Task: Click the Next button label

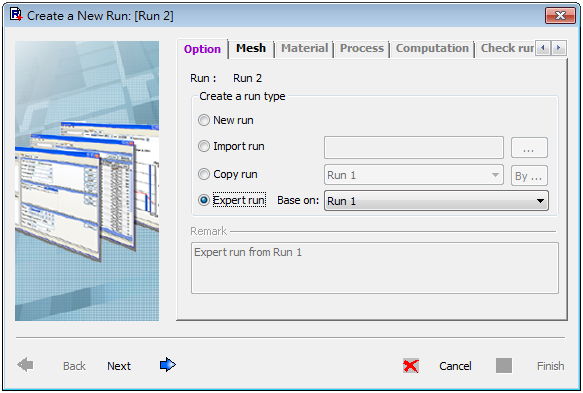Action: [x=119, y=366]
